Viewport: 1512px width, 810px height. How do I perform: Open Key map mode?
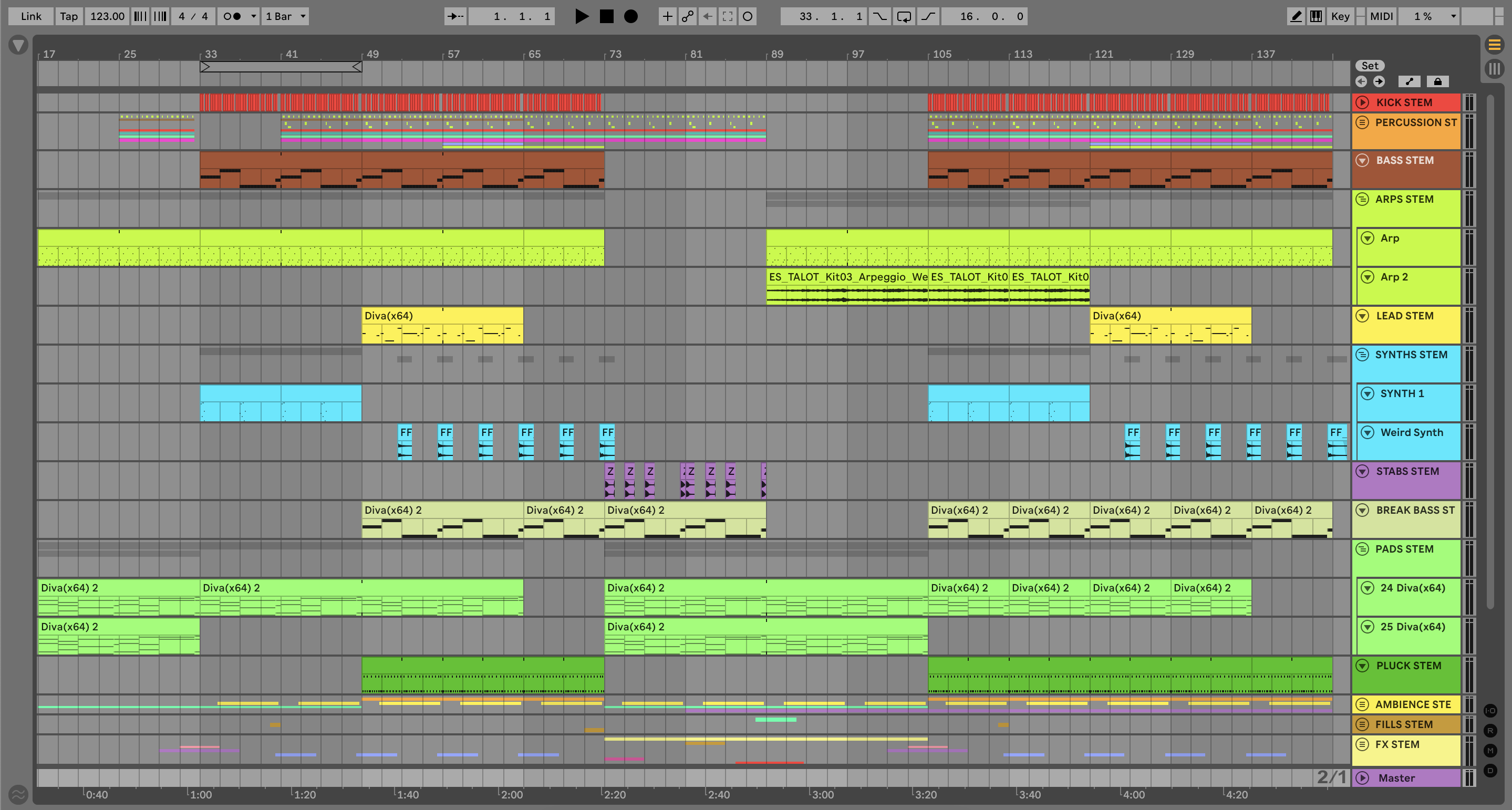1340,16
